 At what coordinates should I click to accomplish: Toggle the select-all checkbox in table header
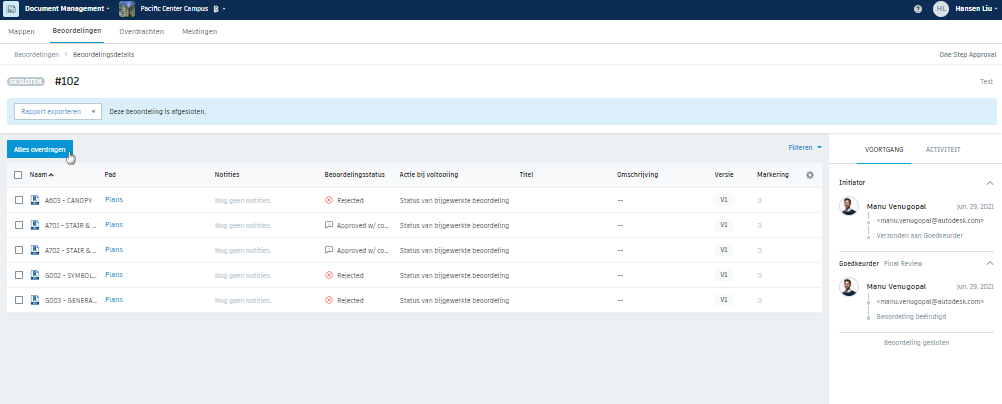point(18,175)
